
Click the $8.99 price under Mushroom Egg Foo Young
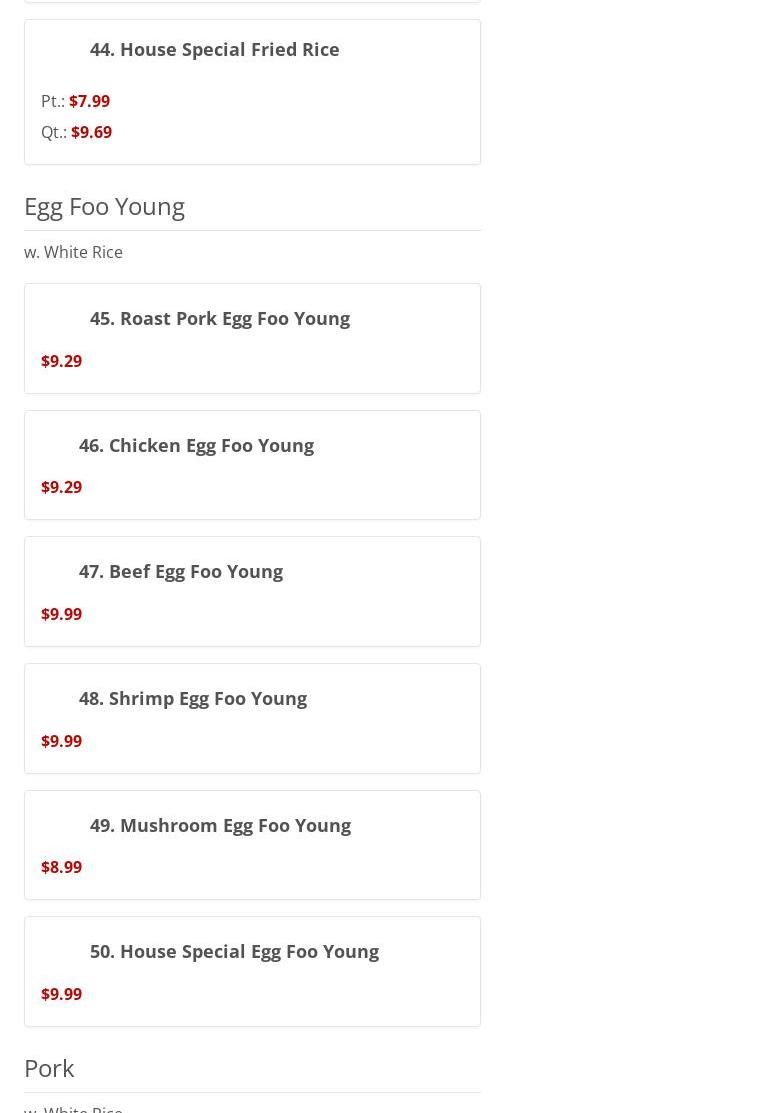[x=61, y=867]
